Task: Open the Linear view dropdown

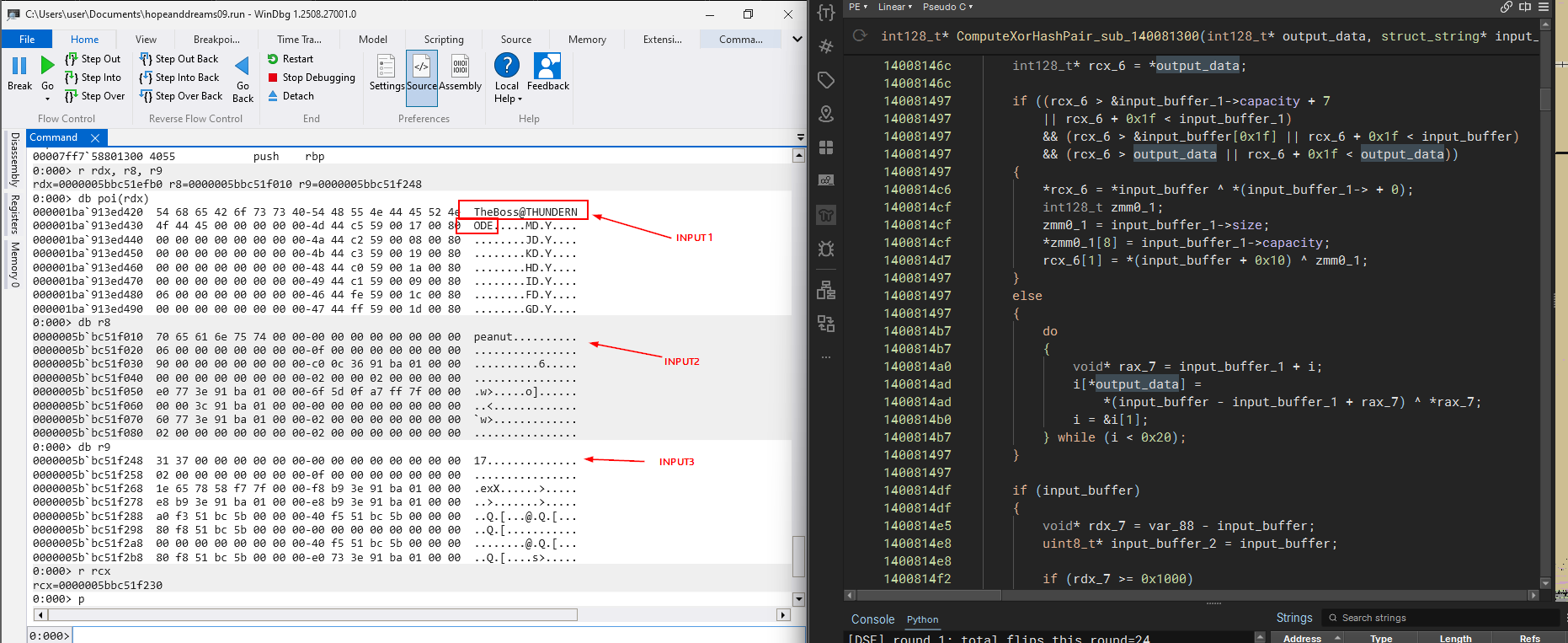Action: [894, 7]
